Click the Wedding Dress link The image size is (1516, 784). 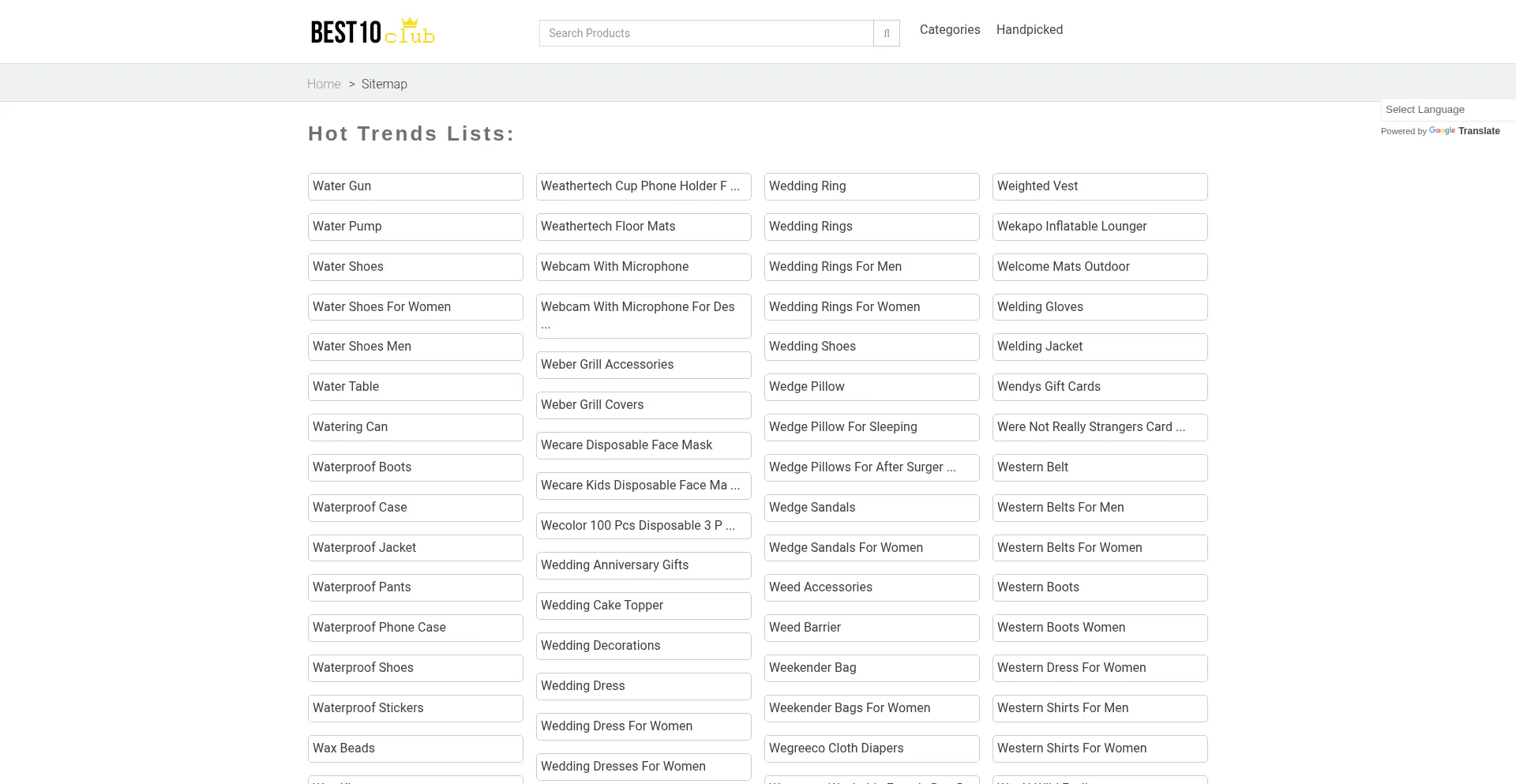(x=644, y=686)
